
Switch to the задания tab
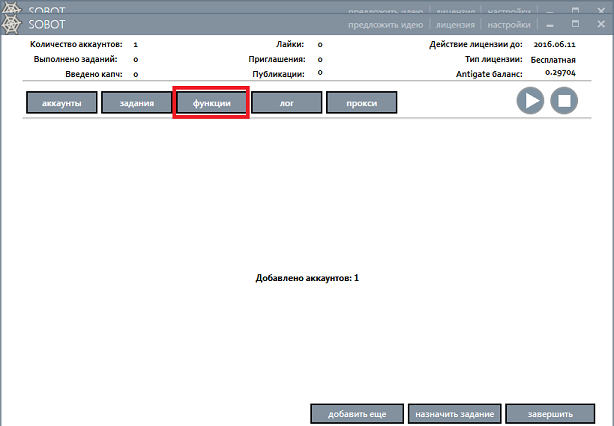pyautogui.click(x=136, y=103)
